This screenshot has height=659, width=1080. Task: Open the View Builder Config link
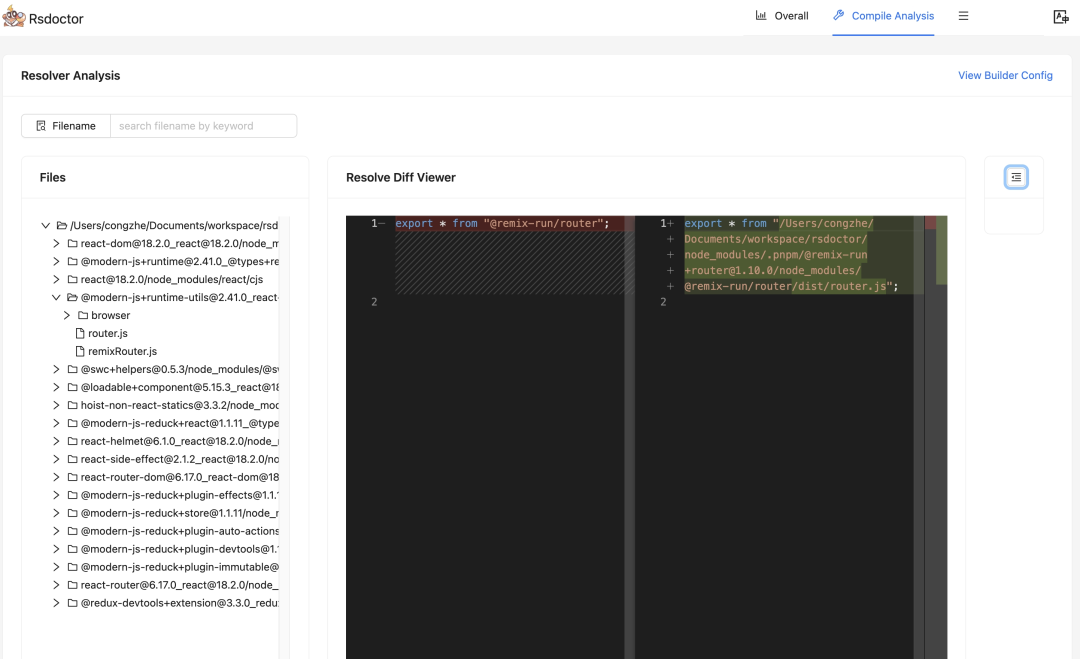[1005, 75]
